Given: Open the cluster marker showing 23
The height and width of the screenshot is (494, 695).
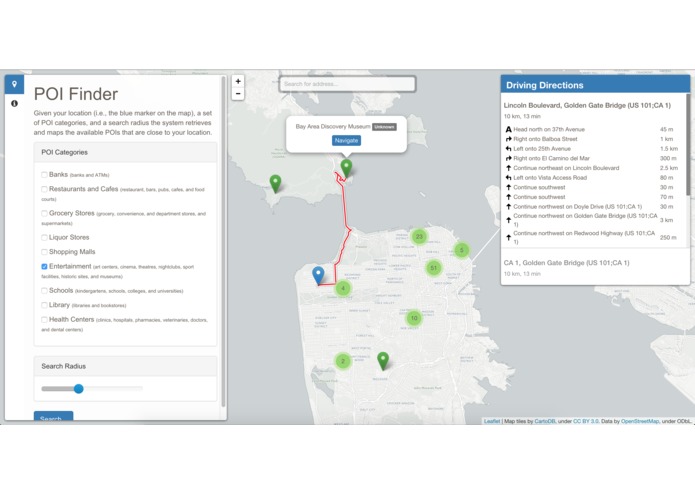Looking at the screenshot, I should pos(419,236).
